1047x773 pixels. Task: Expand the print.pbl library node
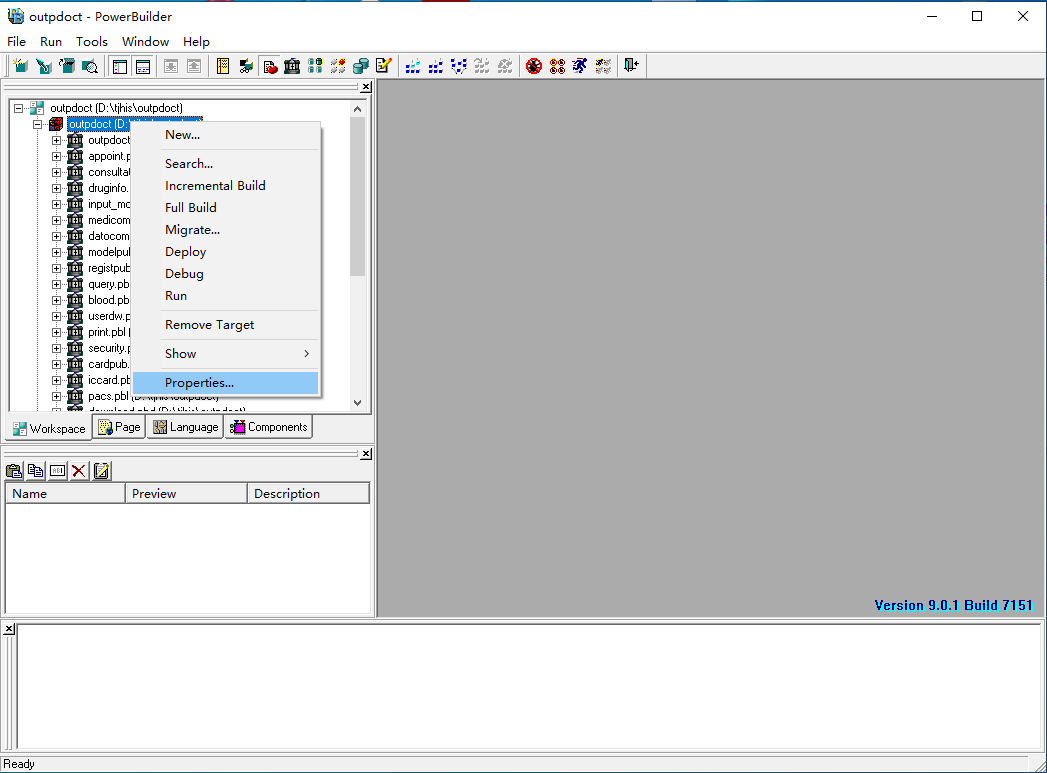(56, 332)
